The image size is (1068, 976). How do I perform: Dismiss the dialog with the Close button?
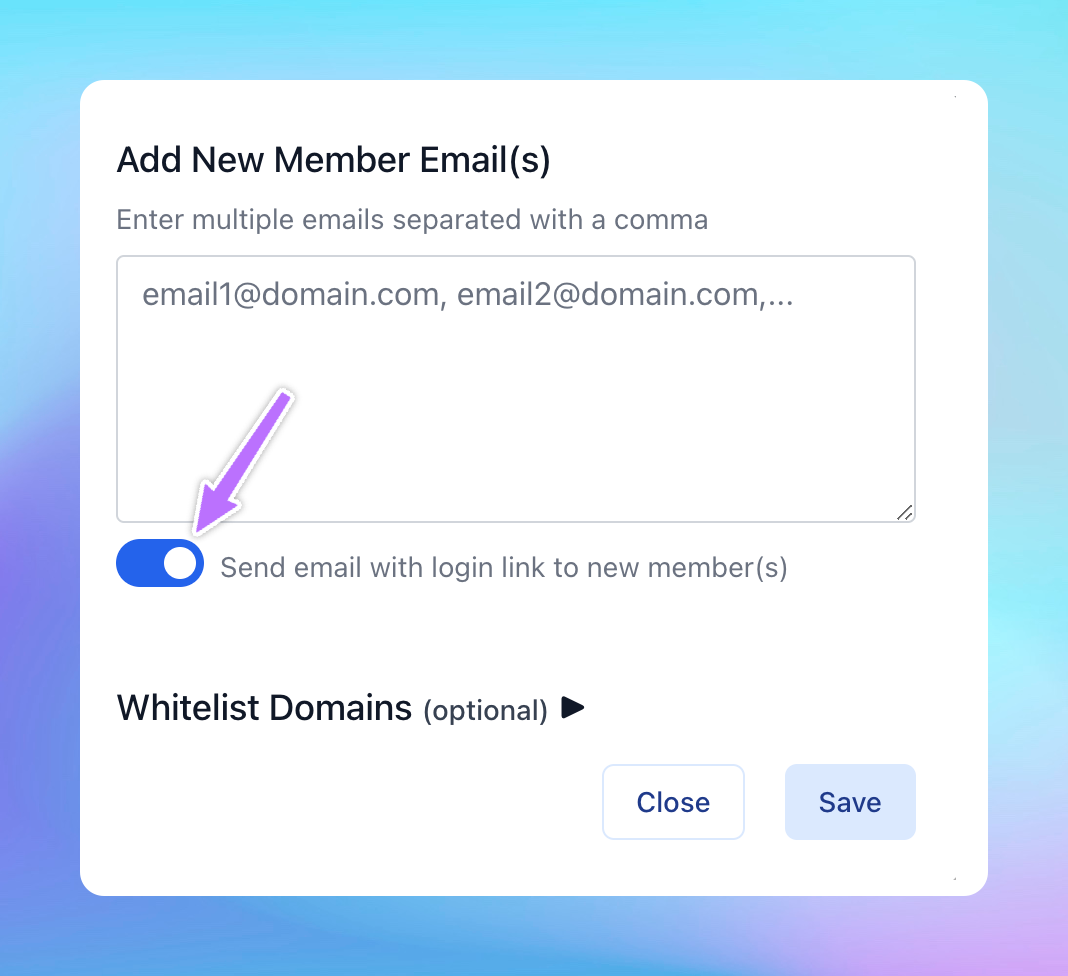pyautogui.click(x=673, y=802)
